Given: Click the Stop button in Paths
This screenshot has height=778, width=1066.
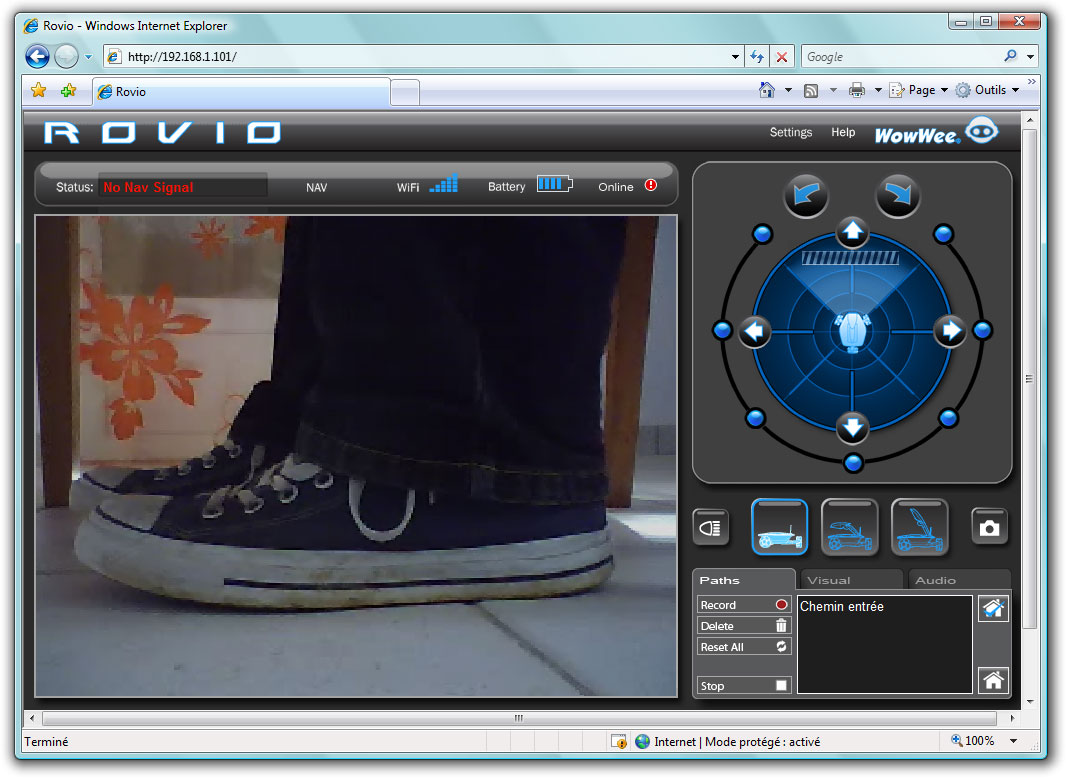Looking at the screenshot, I should pos(744,686).
